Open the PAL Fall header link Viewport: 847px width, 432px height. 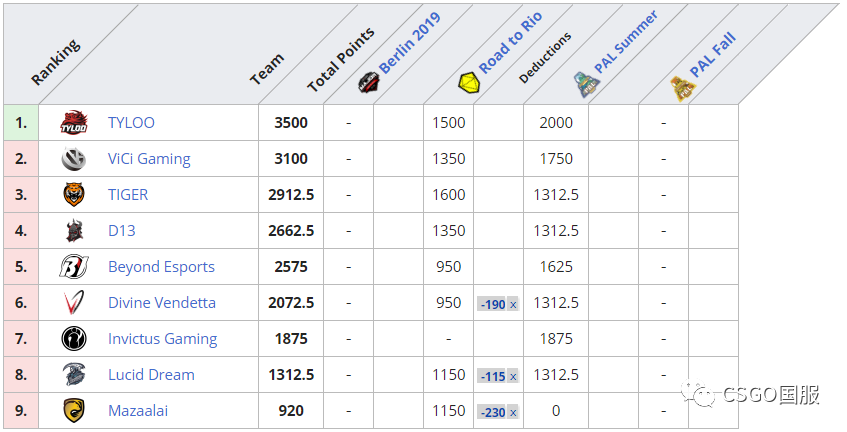point(713,55)
